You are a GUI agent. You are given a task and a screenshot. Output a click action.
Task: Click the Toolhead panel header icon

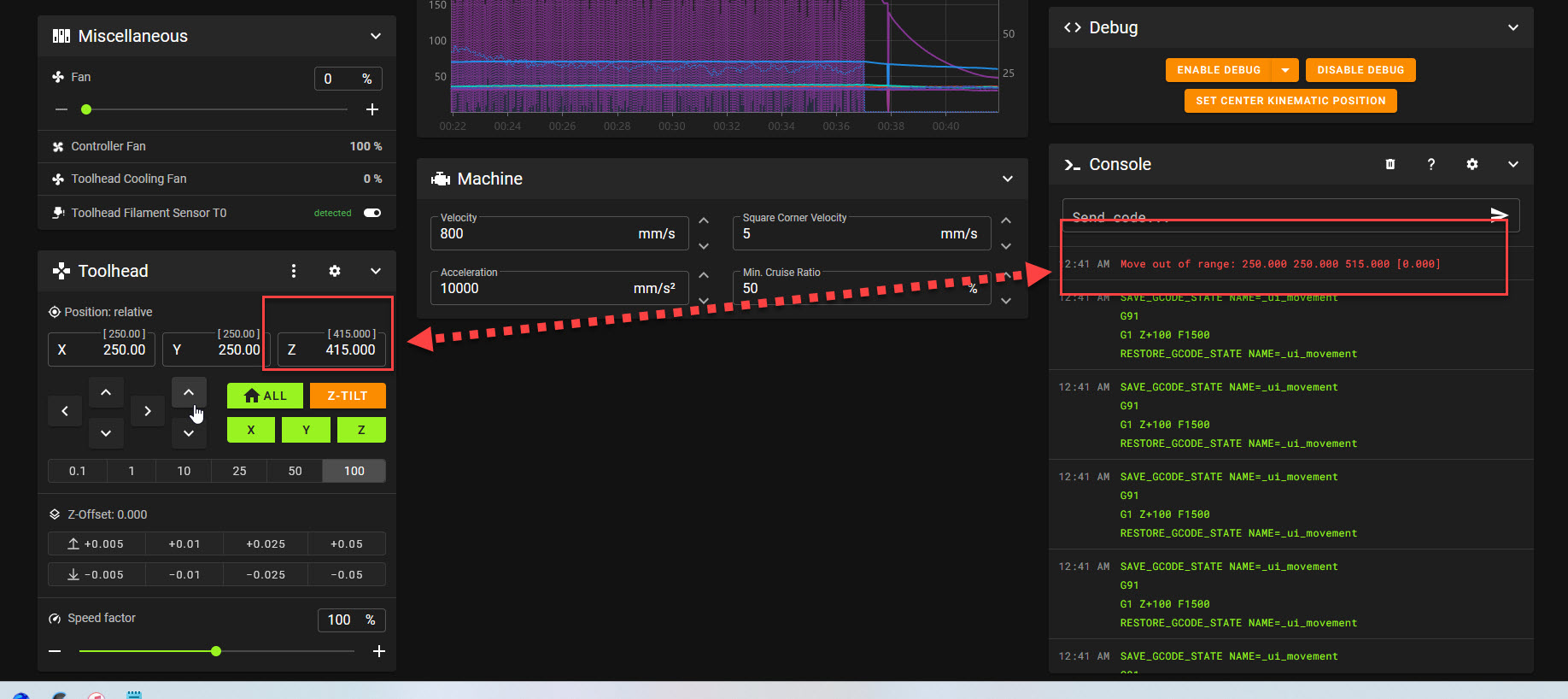[61, 271]
